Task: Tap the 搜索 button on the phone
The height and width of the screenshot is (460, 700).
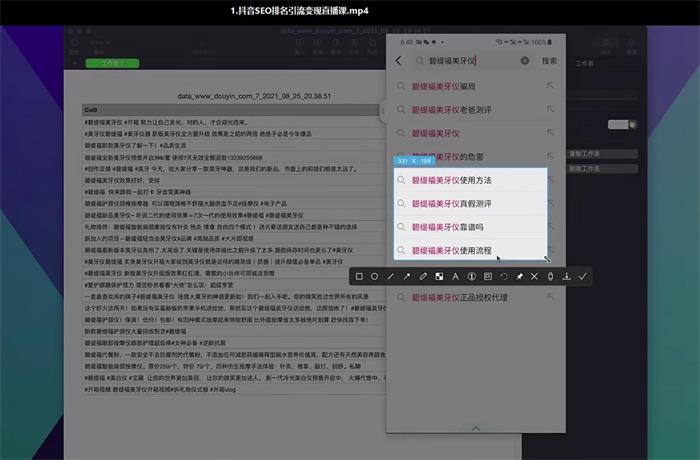Action: pos(550,61)
